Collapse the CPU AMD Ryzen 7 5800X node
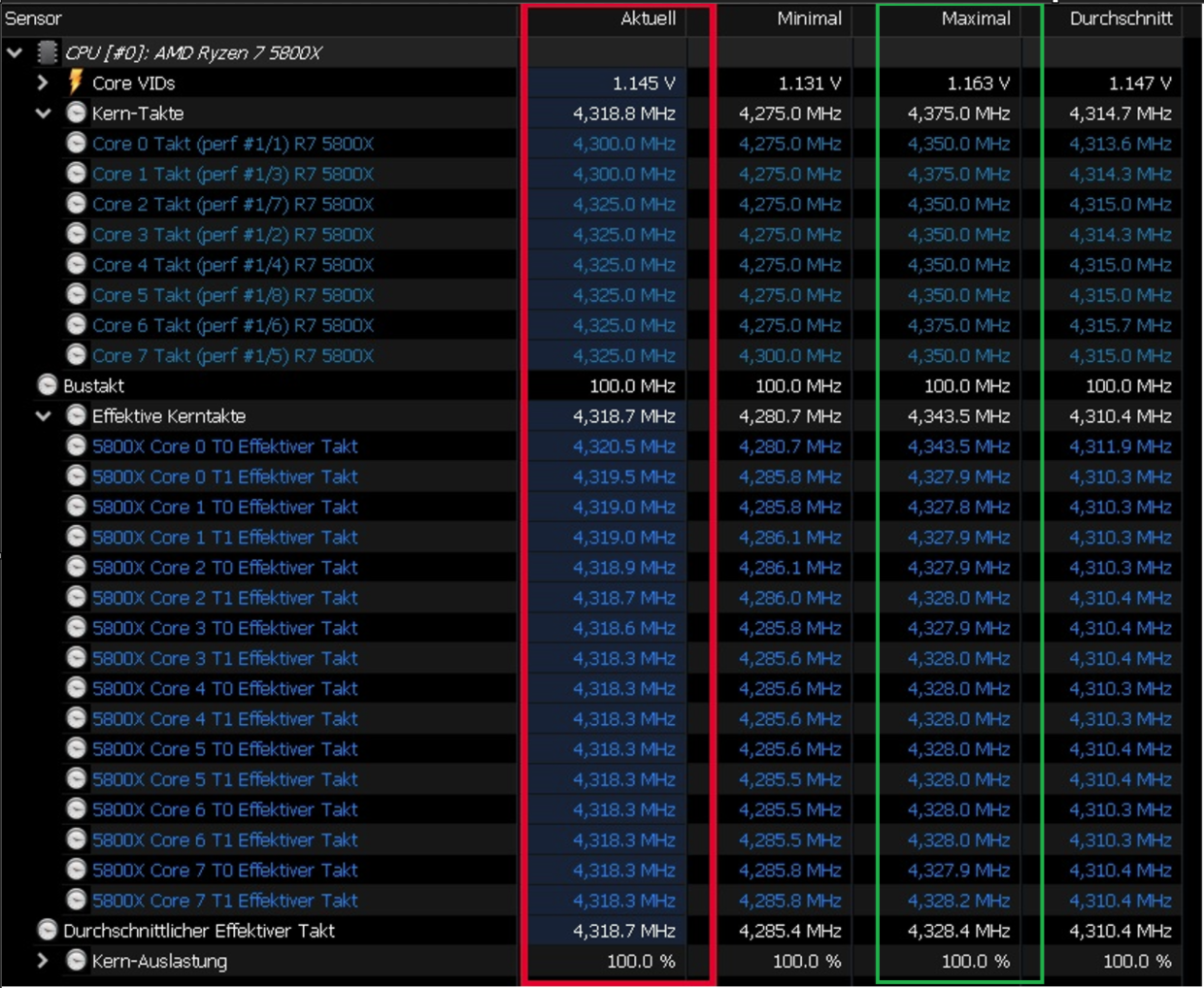The width and height of the screenshot is (1204, 988). click(15, 52)
